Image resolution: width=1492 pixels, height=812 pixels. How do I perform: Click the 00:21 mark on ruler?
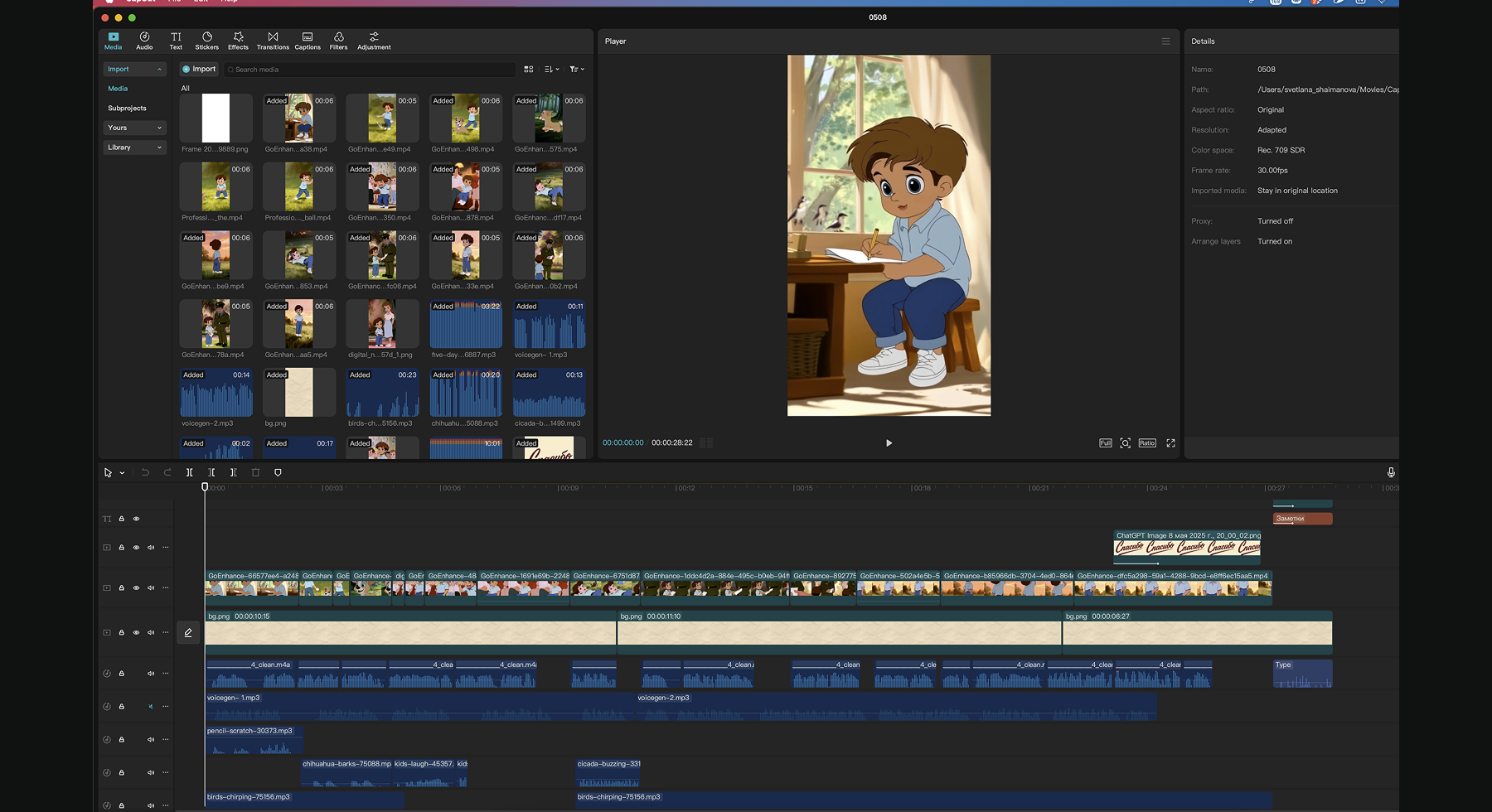pyautogui.click(x=1039, y=488)
